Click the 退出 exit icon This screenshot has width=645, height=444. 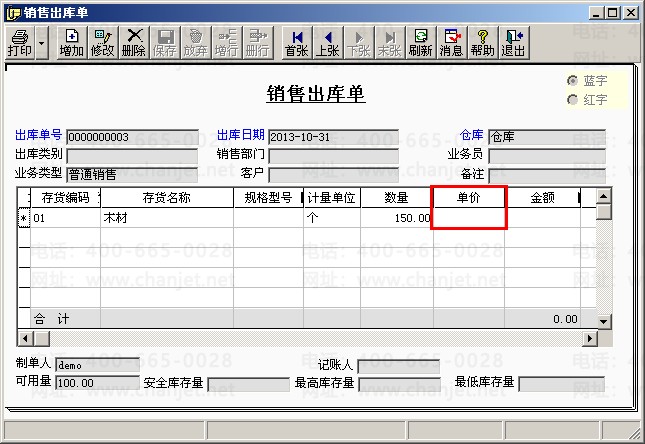click(513, 43)
